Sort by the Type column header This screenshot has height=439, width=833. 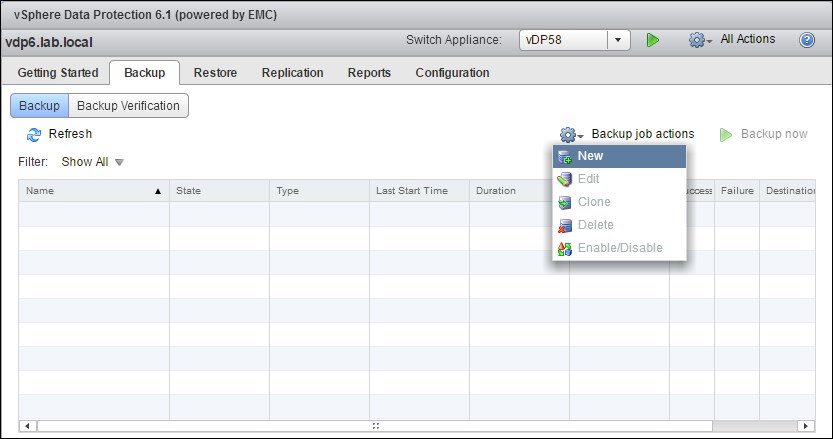click(x=319, y=191)
